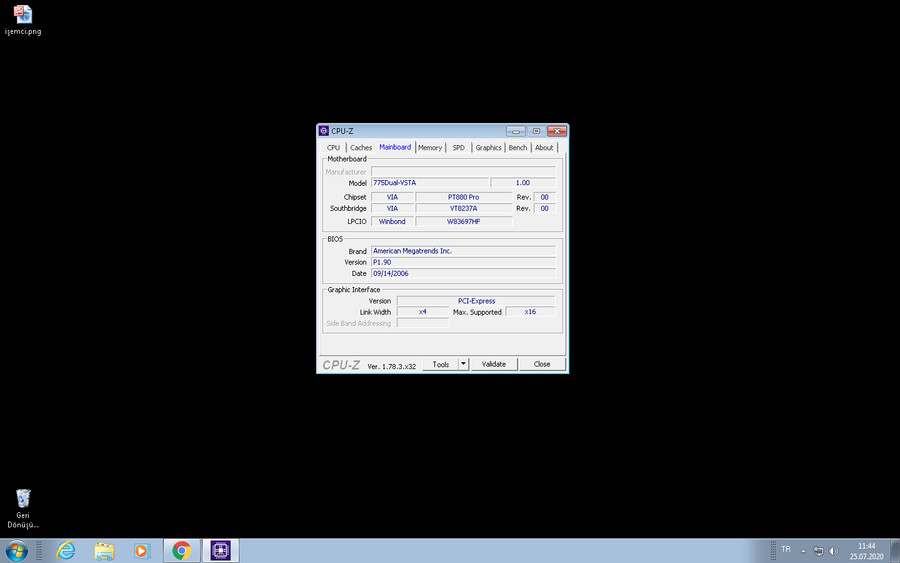900x563 pixels.
Task: Switch to the Memory tab
Action: click(430, 147)
